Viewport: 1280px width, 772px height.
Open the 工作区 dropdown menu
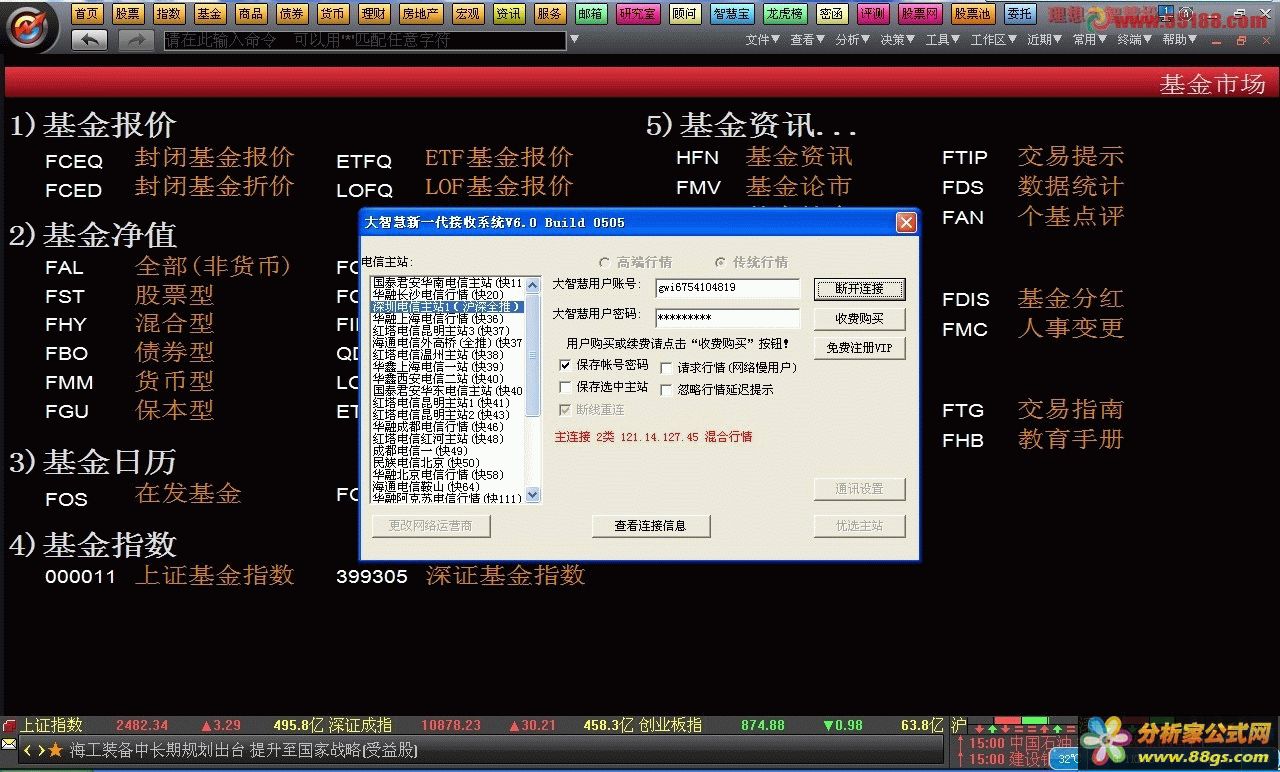[x=994, y=40]
